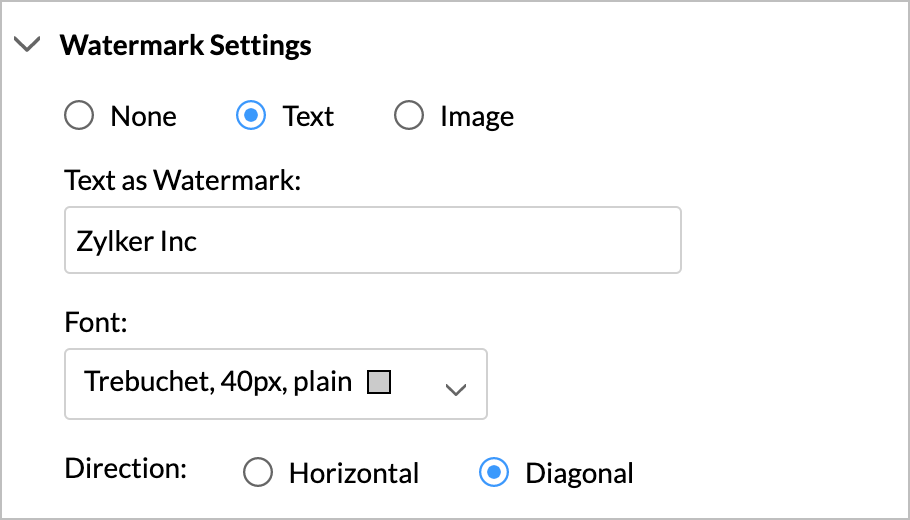Click the Horizontal option label

tap(354, 473)
